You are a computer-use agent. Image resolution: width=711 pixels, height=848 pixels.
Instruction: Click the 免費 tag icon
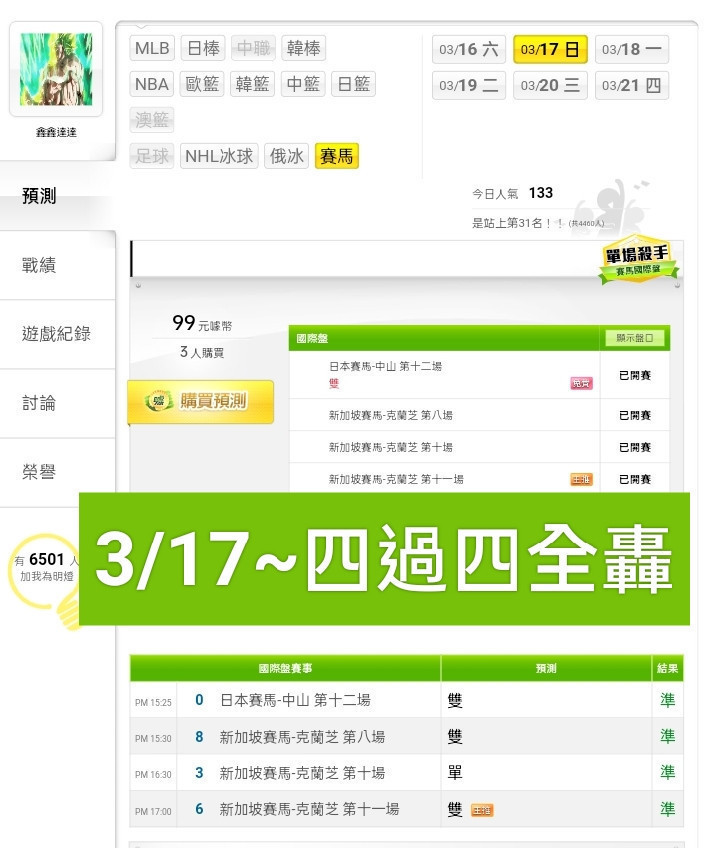point(581,383)
